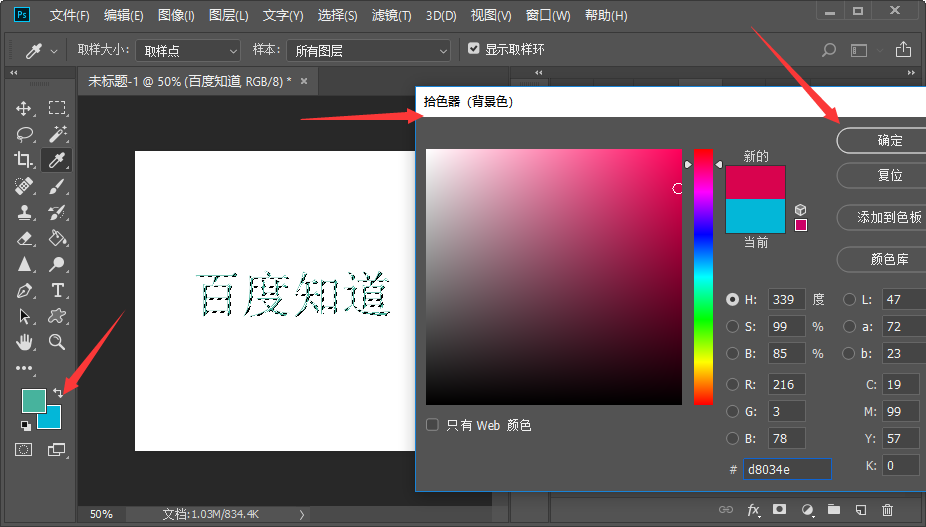This screenshot has width=926, height=527.
Task: Create a new group folder icon
Action: 834,509
